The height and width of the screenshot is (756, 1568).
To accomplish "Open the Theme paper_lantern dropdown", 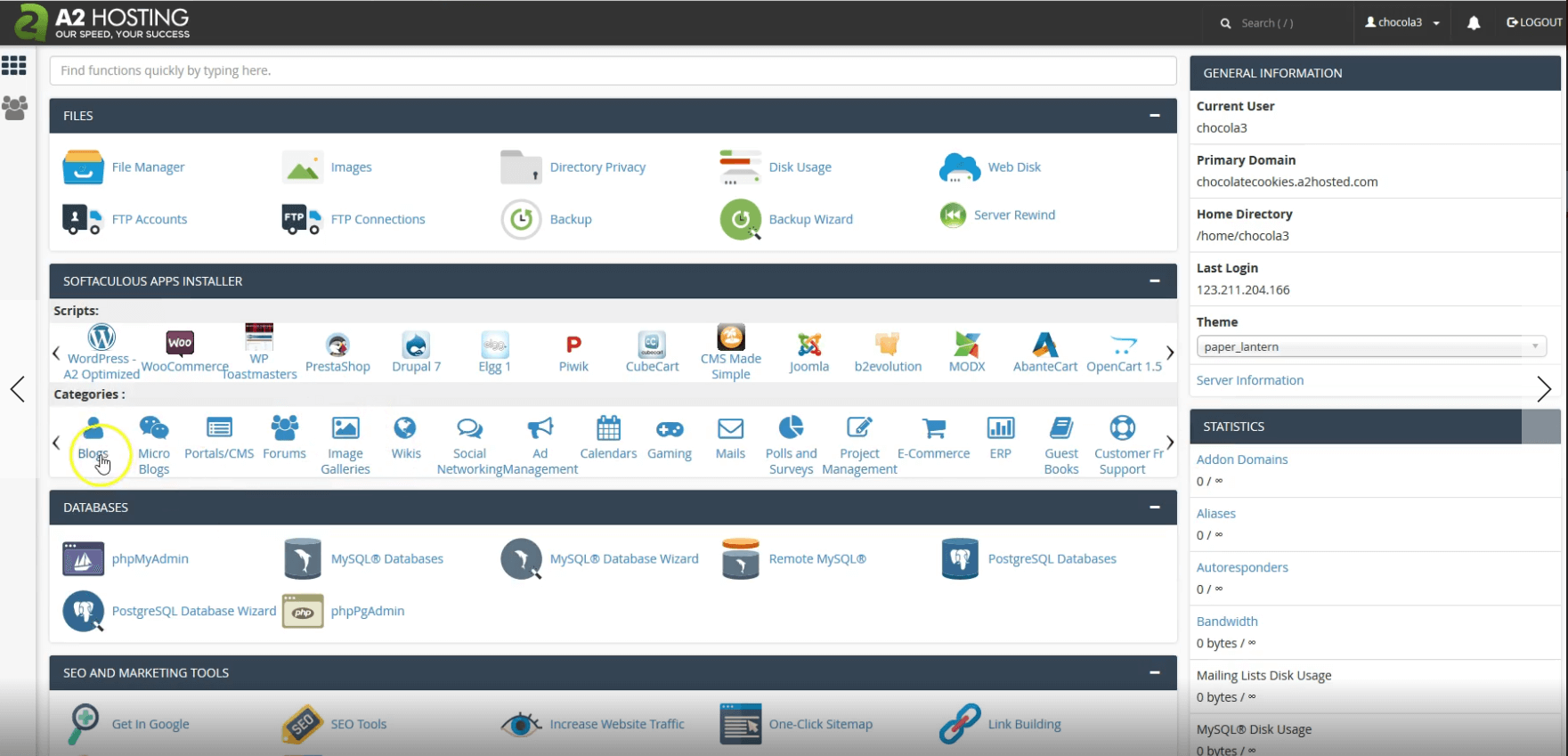I will click(1370, 346).
